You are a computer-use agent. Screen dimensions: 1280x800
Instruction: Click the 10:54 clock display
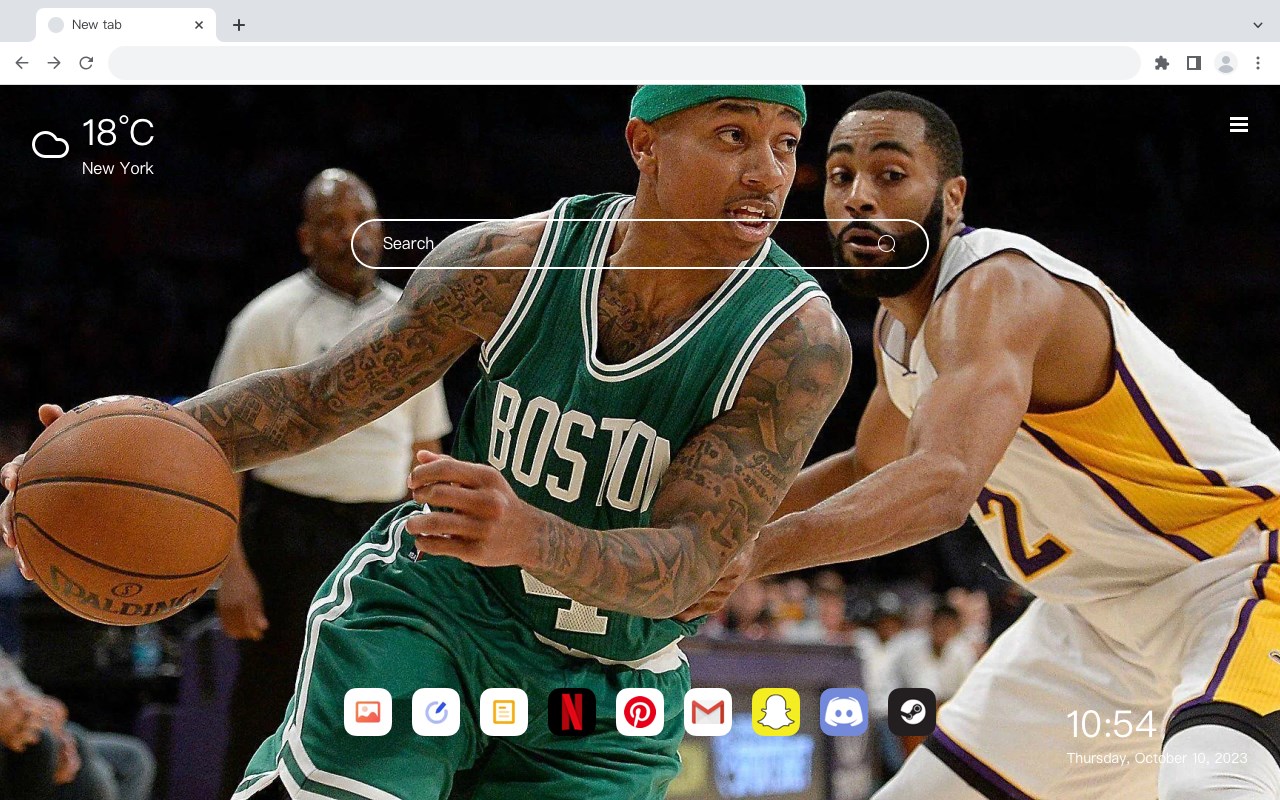pyautogui.click(x=1111, y=724)
